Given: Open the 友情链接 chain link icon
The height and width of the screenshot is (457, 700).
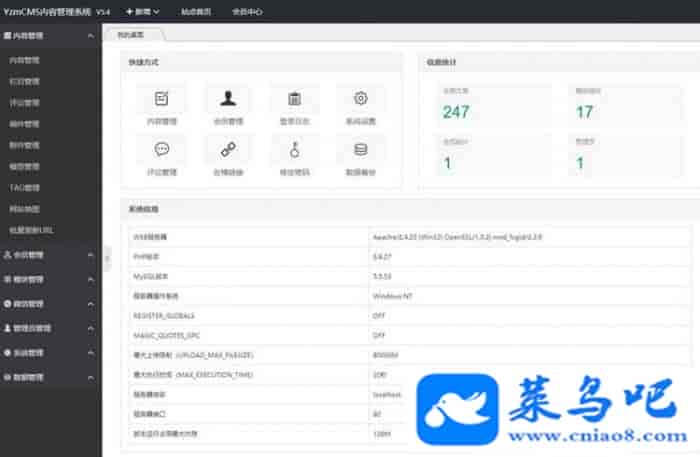Looking at the screenshot, I should coord(228,150).
